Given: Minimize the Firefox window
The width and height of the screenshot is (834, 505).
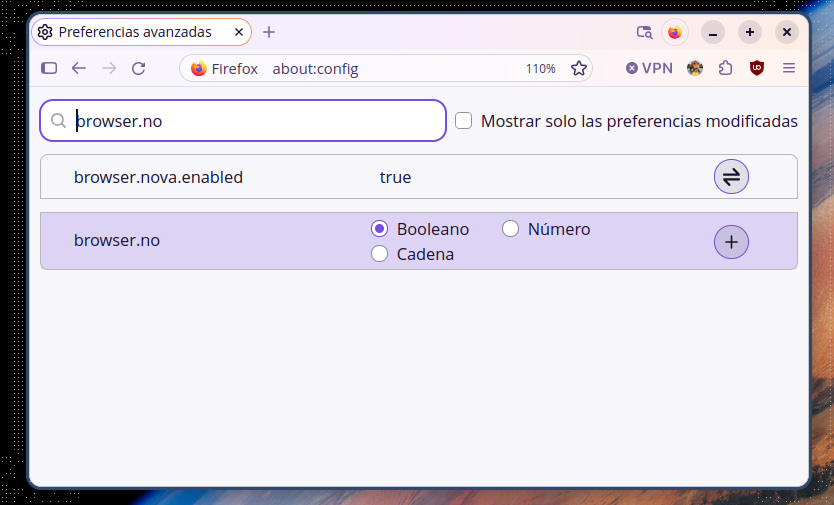Looking at the screenshot, I should coord(713,32).
